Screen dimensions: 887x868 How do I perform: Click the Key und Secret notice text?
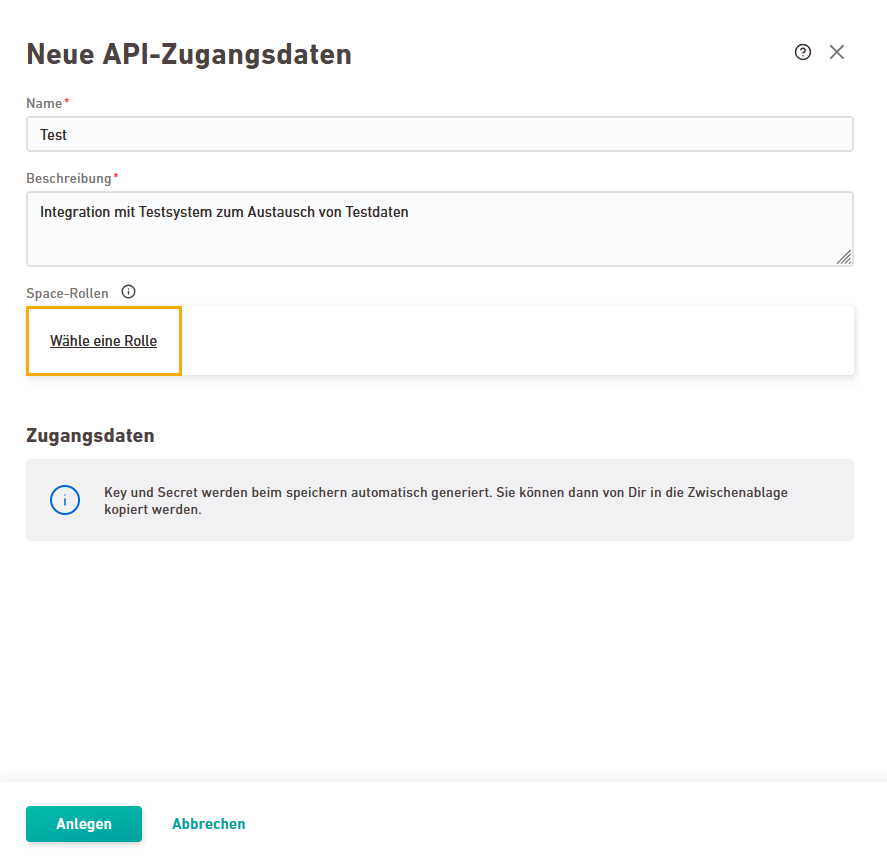(x=446, y=501)
